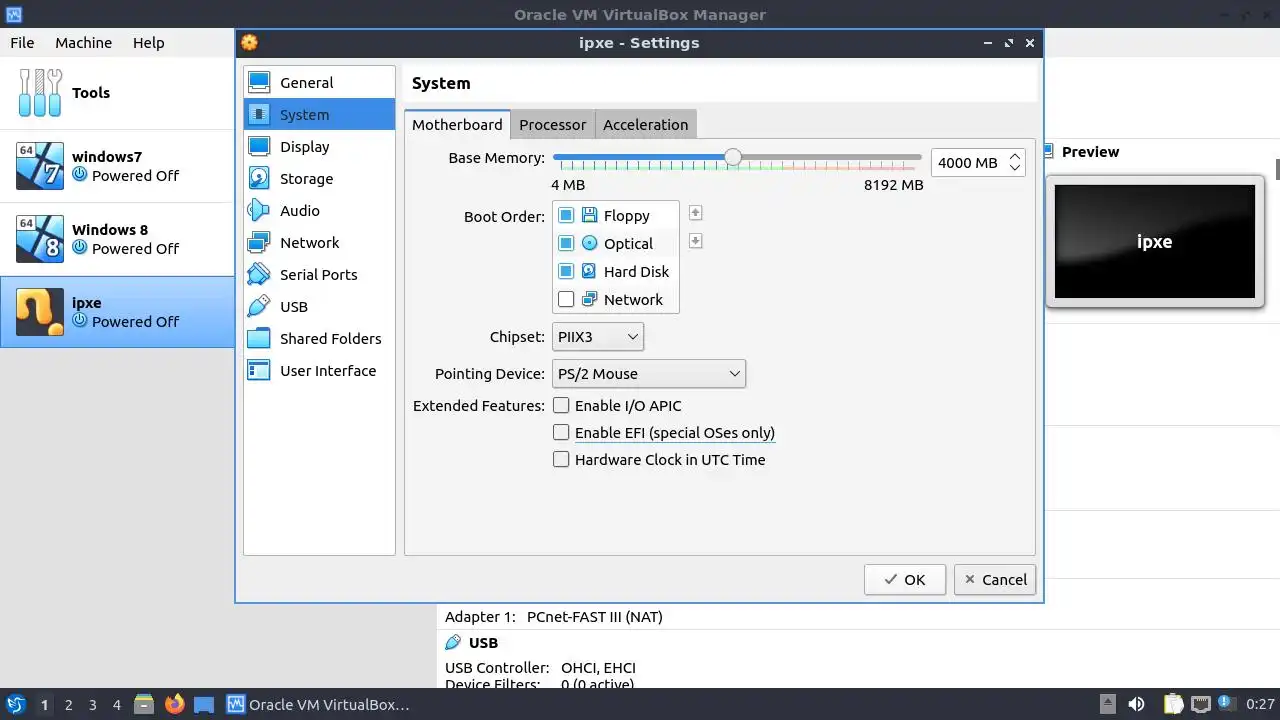Switch to the Motherboard tab
Viewport: 1280px width, 720px height.
(457, 125)
